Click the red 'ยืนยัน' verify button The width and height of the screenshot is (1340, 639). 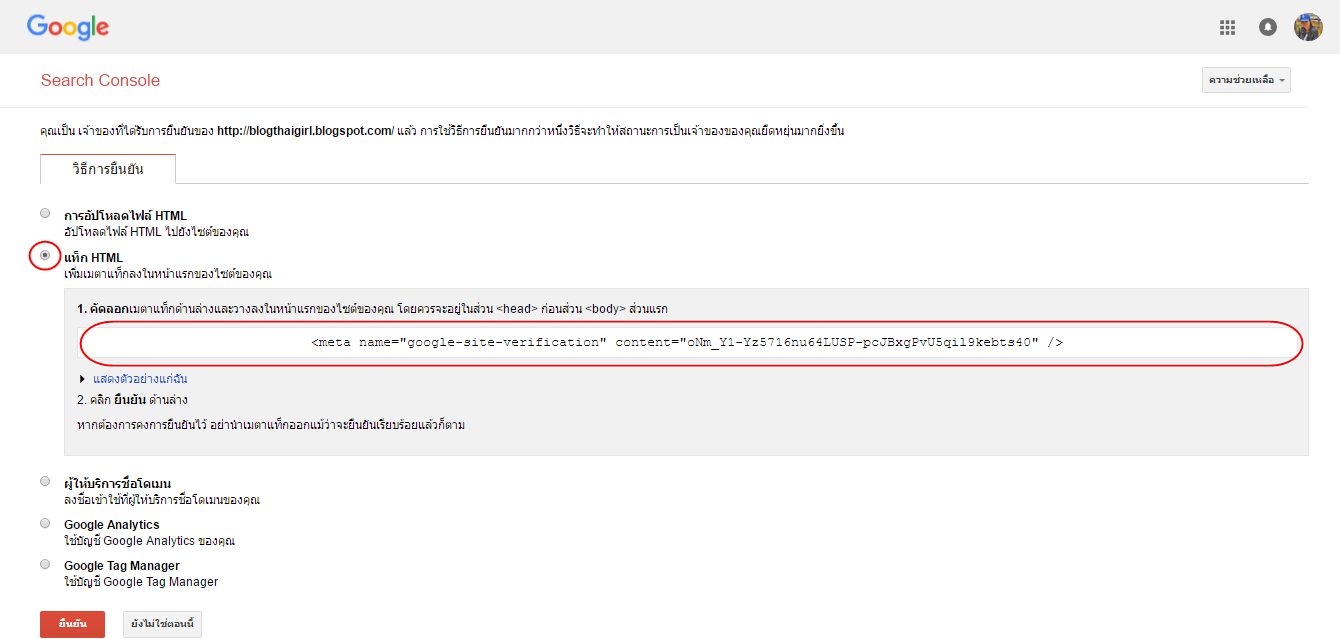[x=72, y=624]
